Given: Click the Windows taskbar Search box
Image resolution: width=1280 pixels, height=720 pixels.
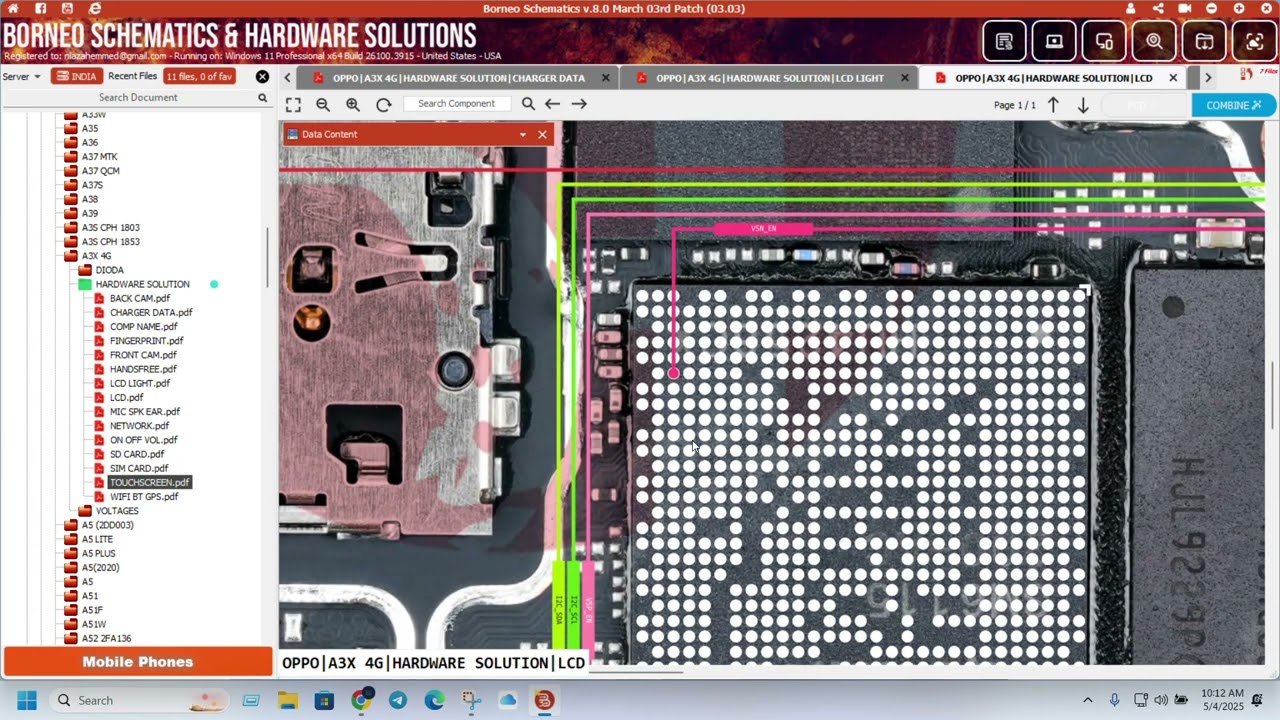Looking at the screenshot, I should click(140, 700).
